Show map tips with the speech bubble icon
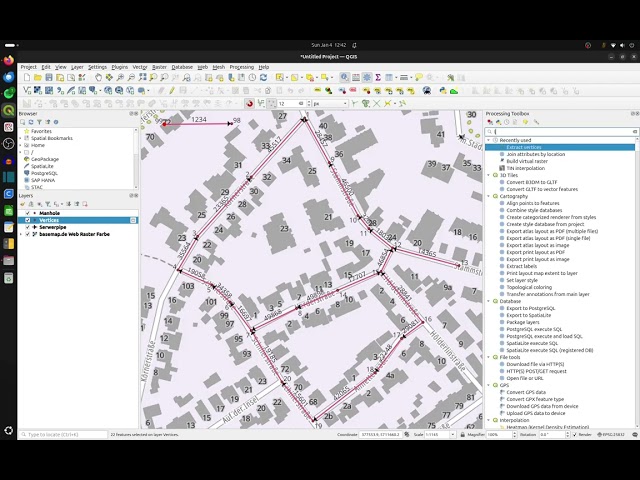 pyautogui.click(x=419, y=78)
